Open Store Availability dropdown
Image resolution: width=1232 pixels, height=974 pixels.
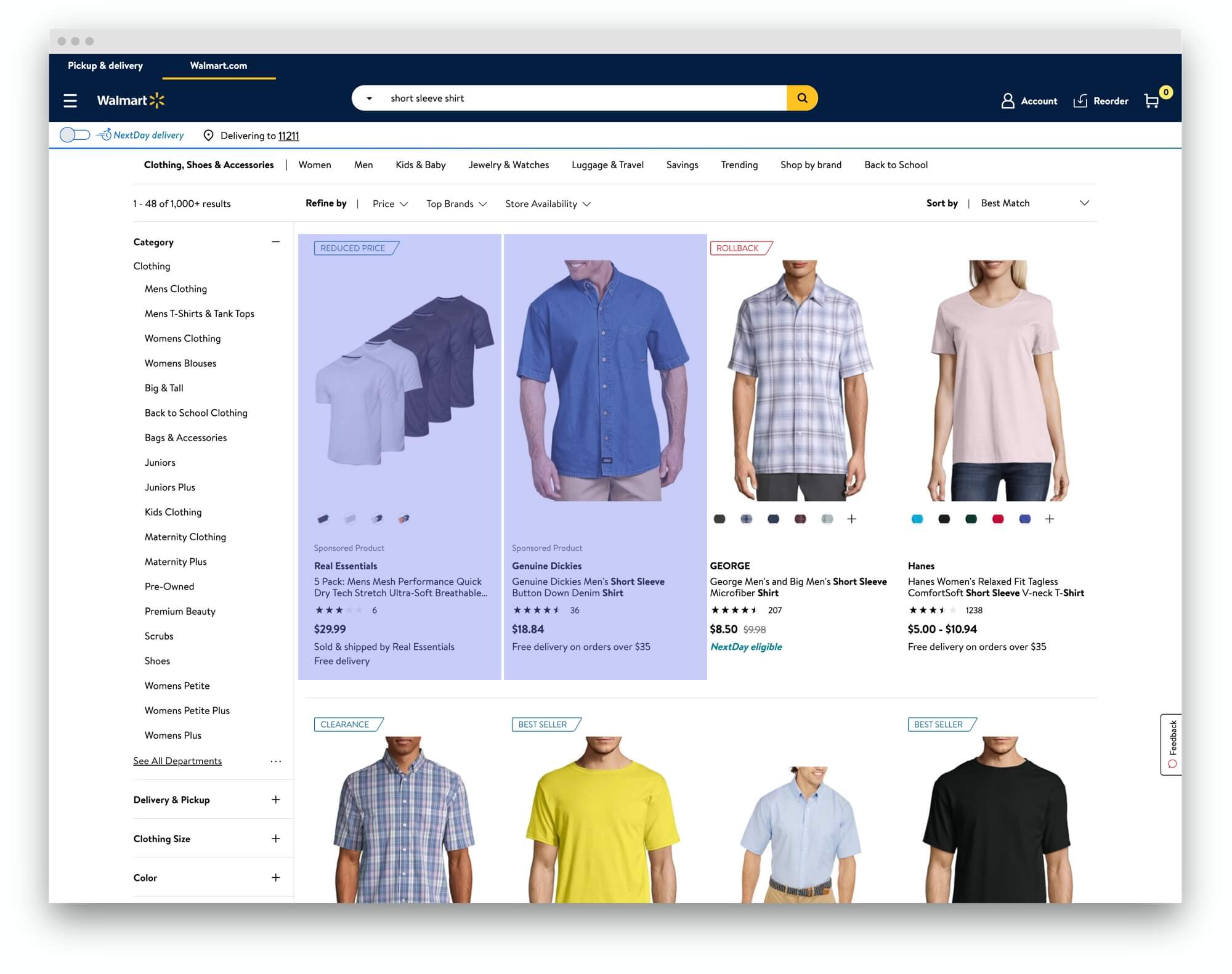pyautogui.click(x=548, y=204)
